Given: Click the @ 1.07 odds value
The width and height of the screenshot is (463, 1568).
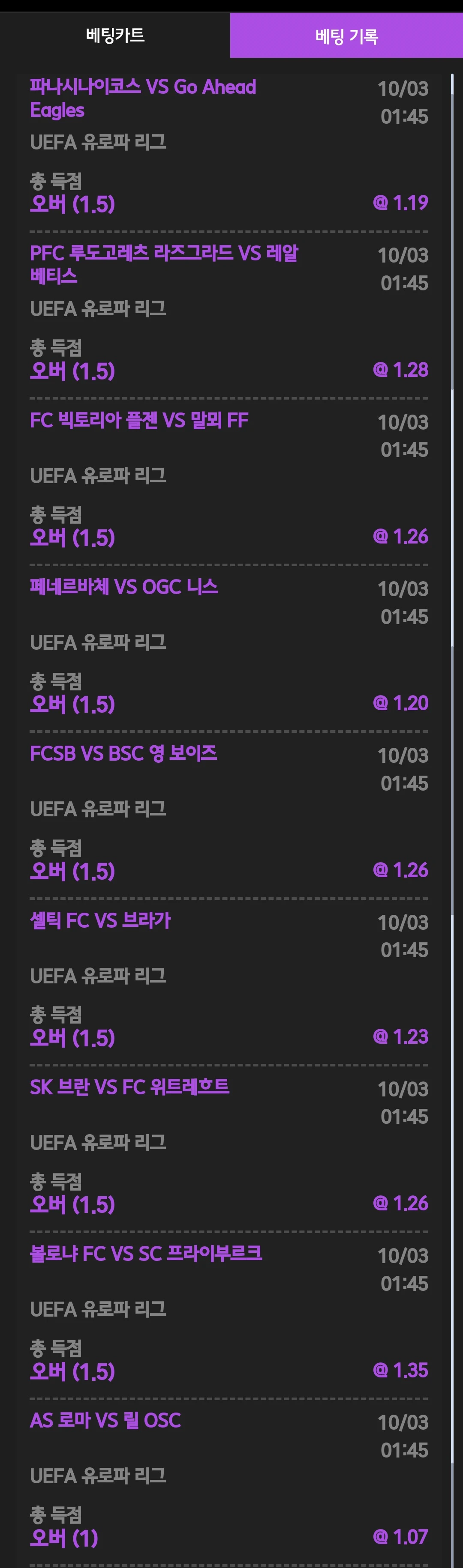Looking at the screenshot, I should coord(400,1537).
